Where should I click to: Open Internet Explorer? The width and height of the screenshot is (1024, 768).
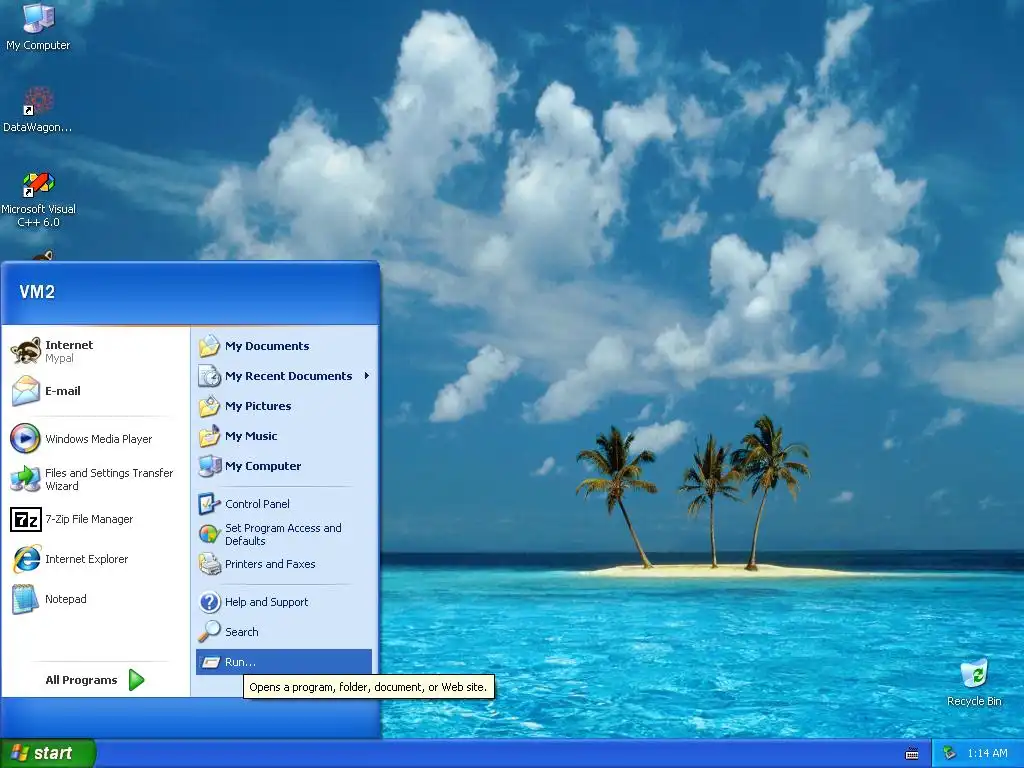[95, 559]
